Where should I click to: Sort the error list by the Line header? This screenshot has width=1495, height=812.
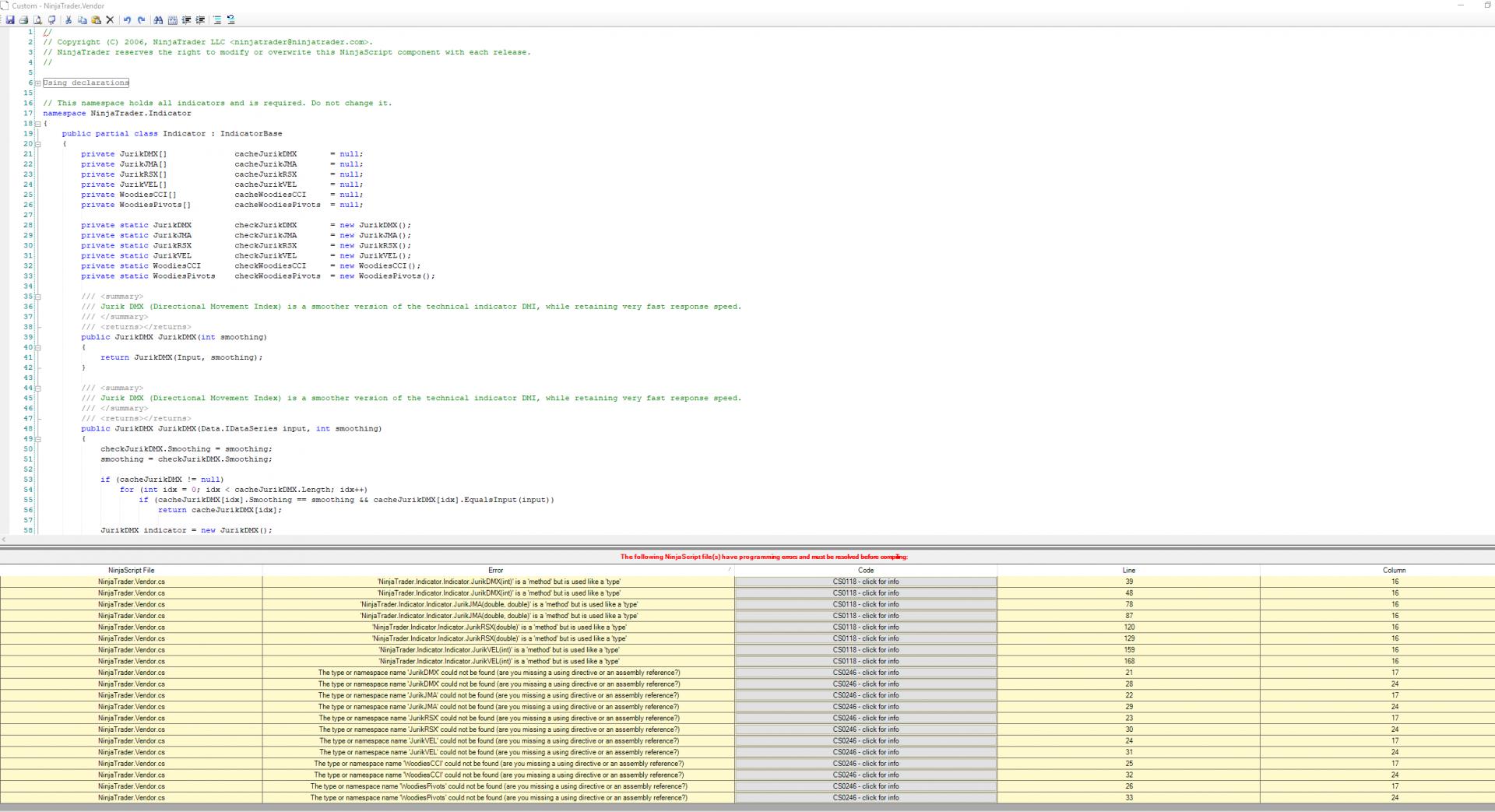coord(1128,570)
